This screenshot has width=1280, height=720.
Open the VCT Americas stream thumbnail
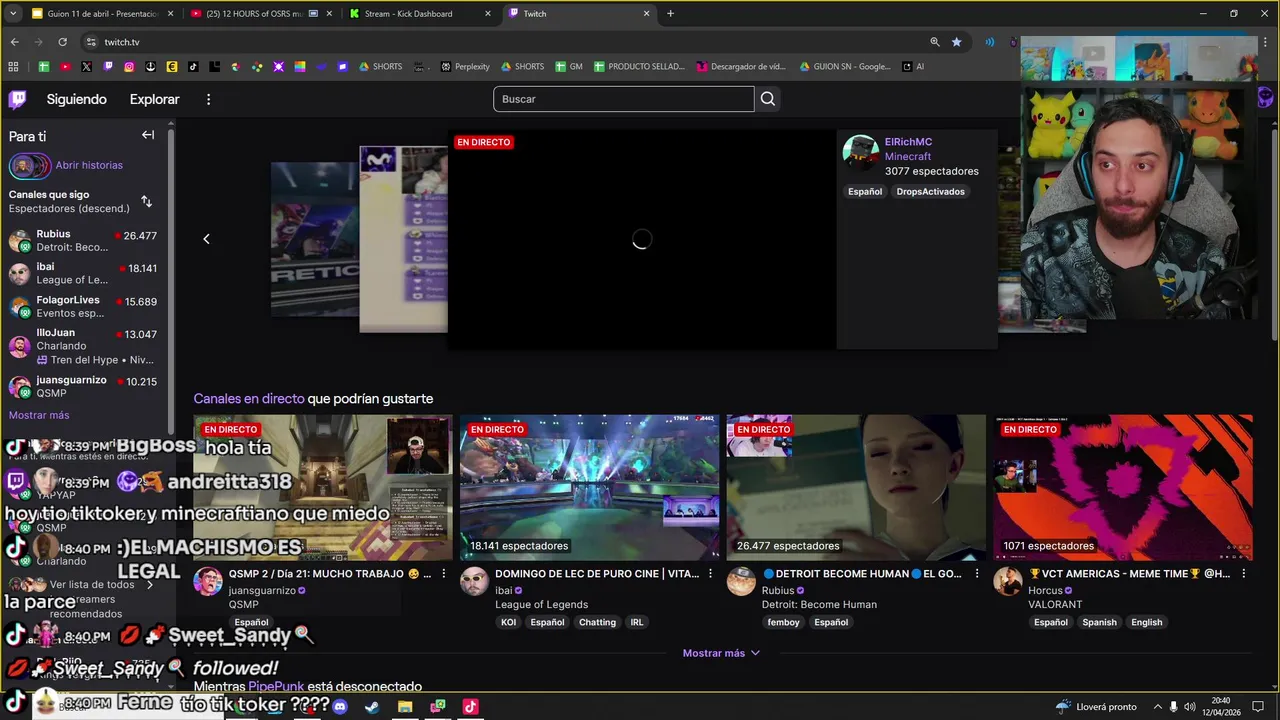click(x=1122, y=488)
